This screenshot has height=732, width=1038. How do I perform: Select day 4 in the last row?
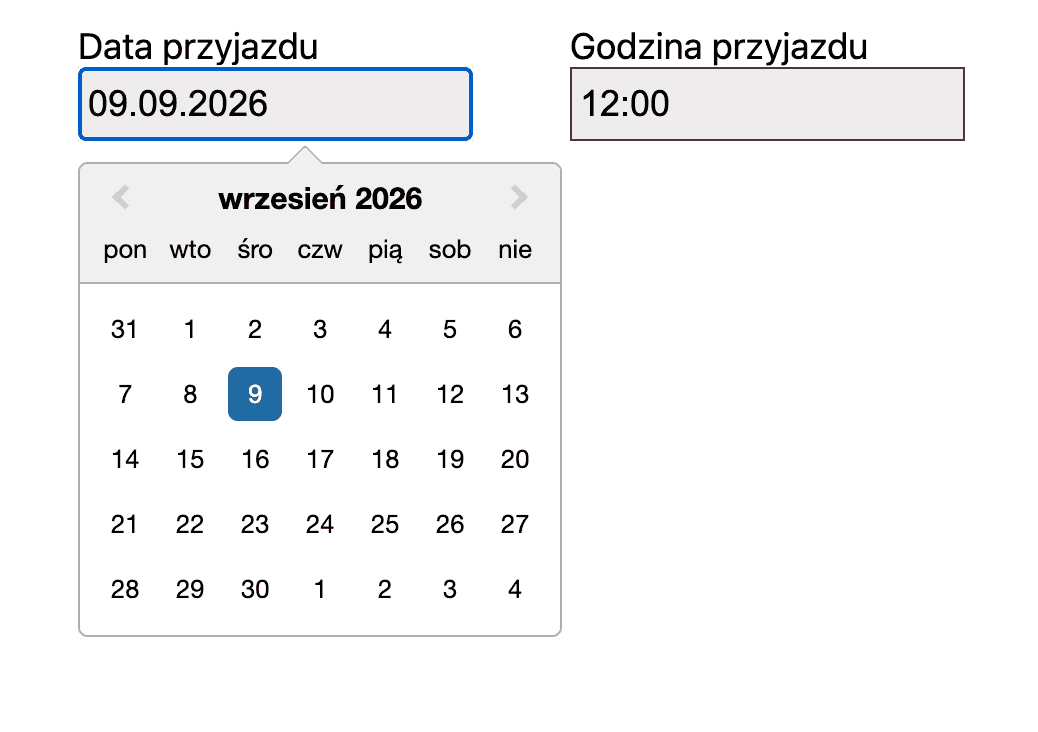(514, 589)
